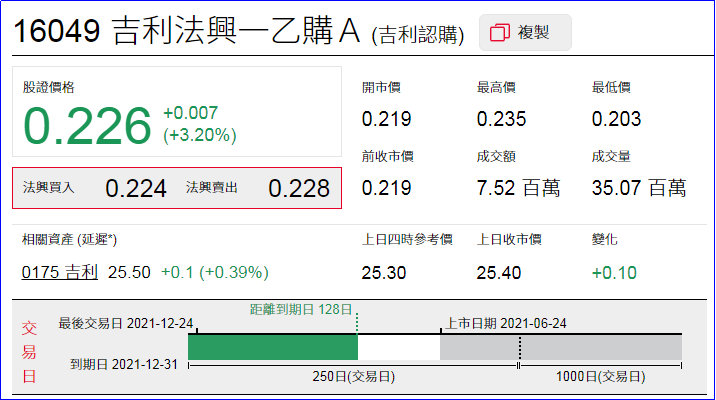Click the 開市價 value 0.219

point(386,119)
